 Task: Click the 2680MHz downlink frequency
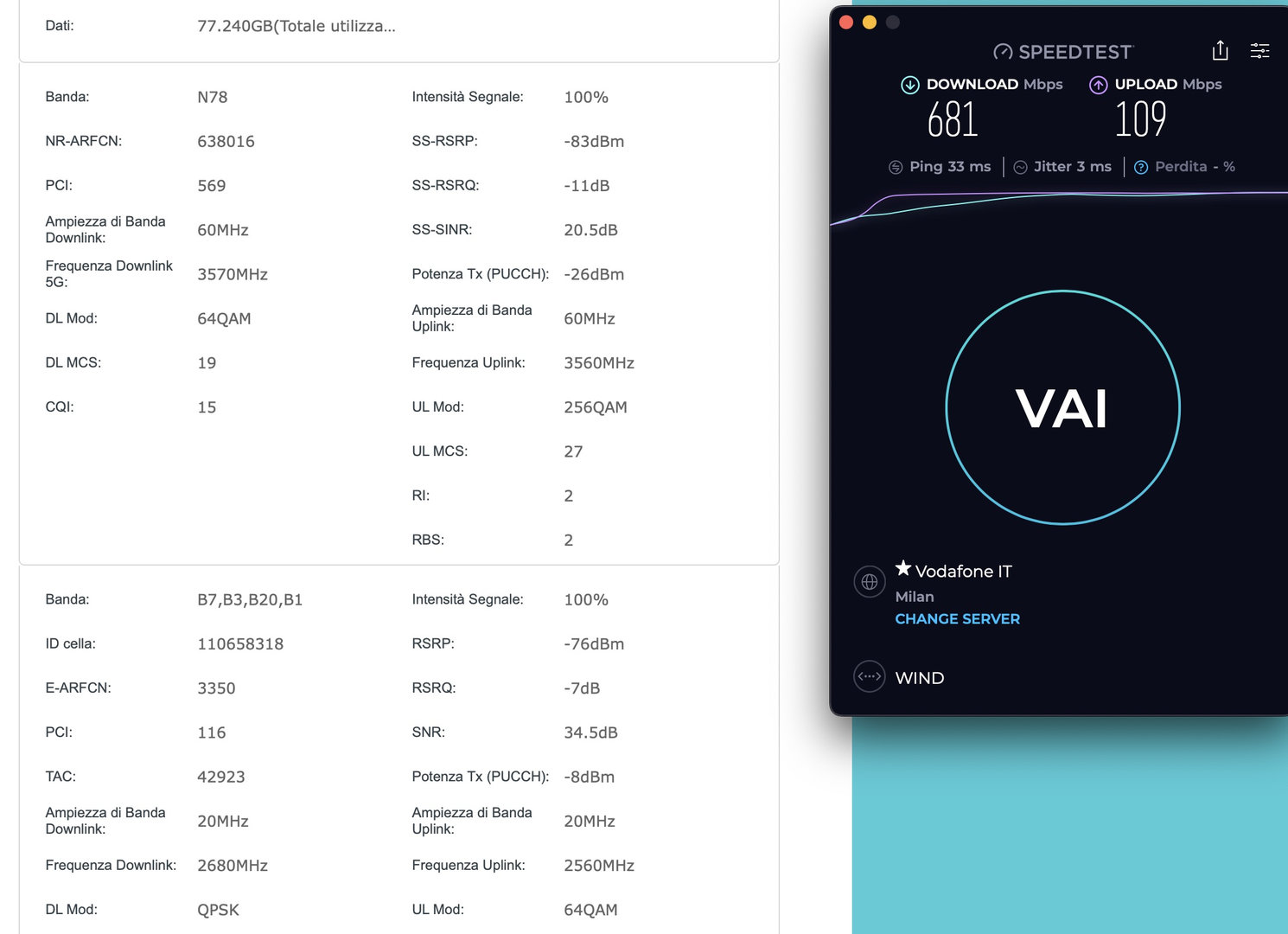pos(233,866)
